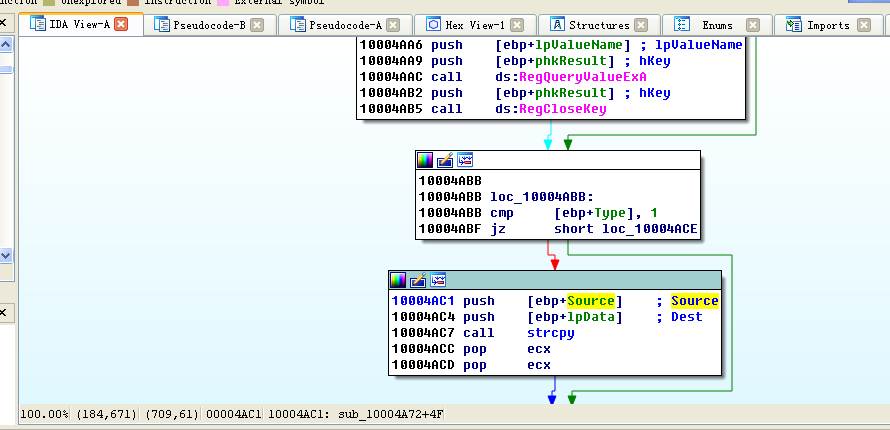890x430 pixels.
Task: Click the Hex View-1 tab icon
Action: tap(433, 25)
